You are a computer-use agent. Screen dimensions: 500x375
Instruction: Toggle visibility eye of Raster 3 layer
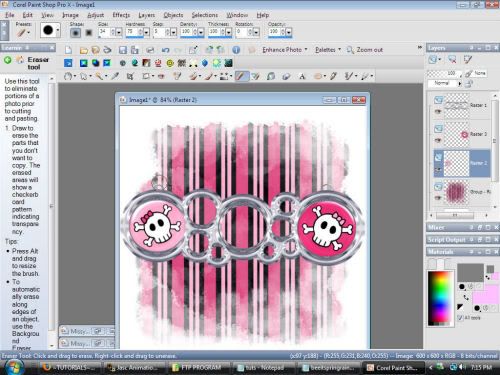pyautogui.click(x=438, y=140)
